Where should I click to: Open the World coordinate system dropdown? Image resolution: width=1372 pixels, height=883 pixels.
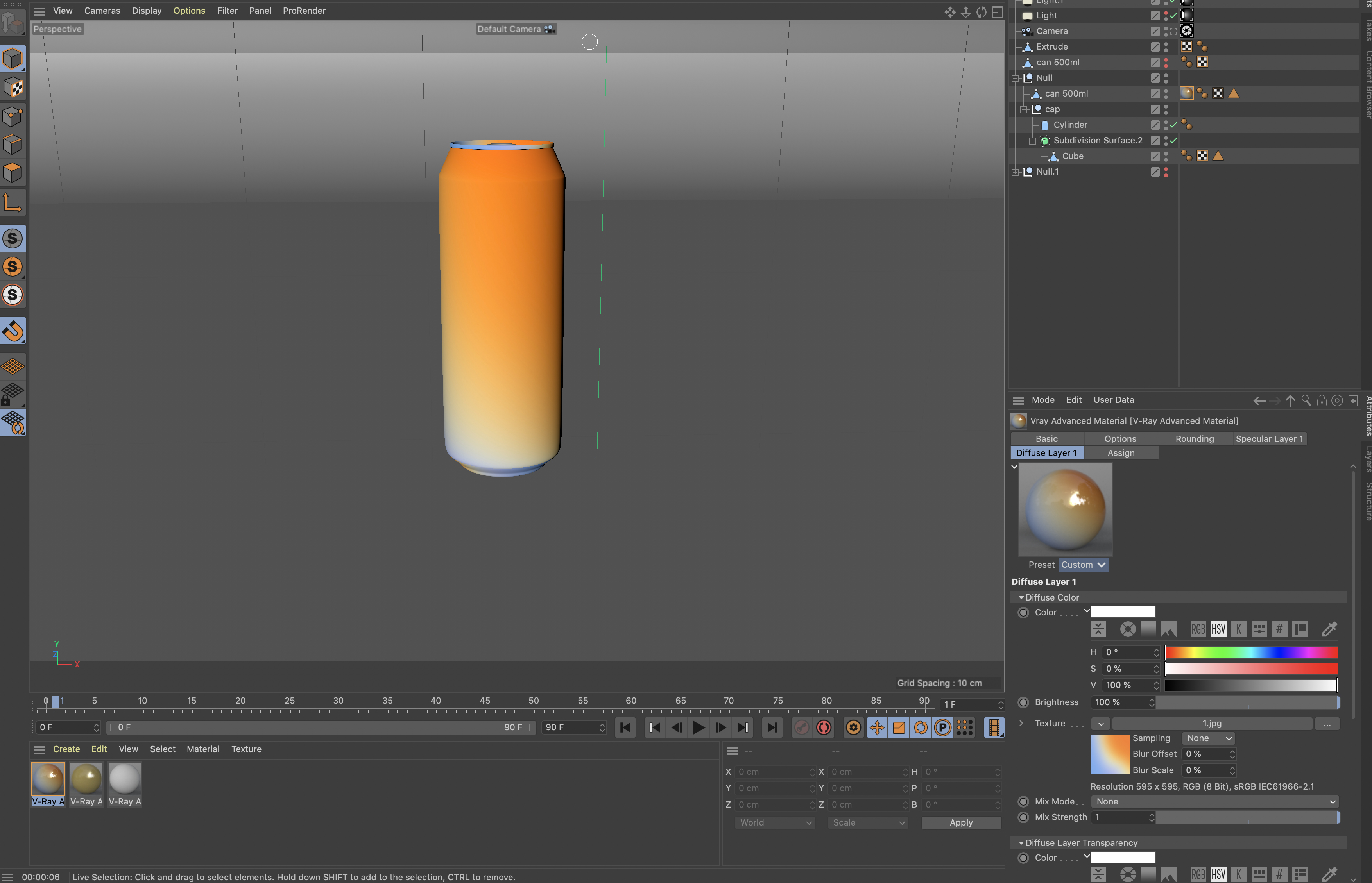coord(775,823)
